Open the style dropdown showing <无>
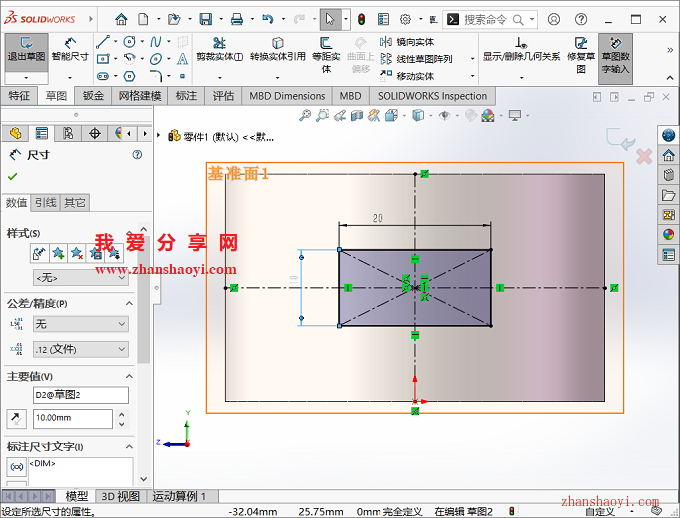The height and width of the screenshot is (518, 680). click(x=80, y=277)
